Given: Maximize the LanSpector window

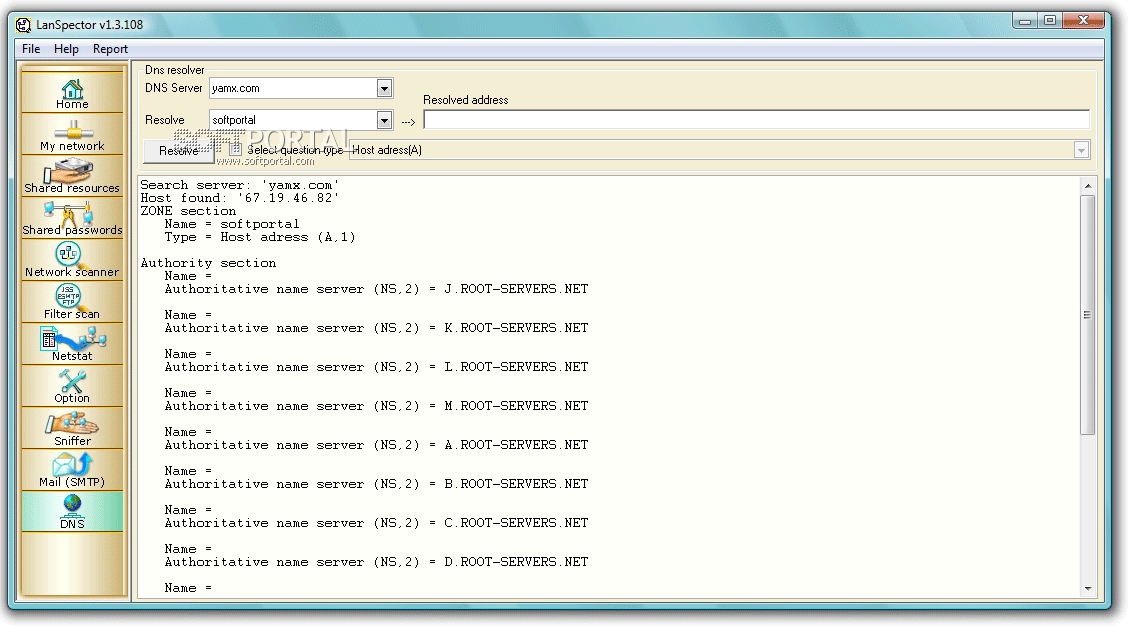Looking at the screenshot, I should (x=1050, y=21).
